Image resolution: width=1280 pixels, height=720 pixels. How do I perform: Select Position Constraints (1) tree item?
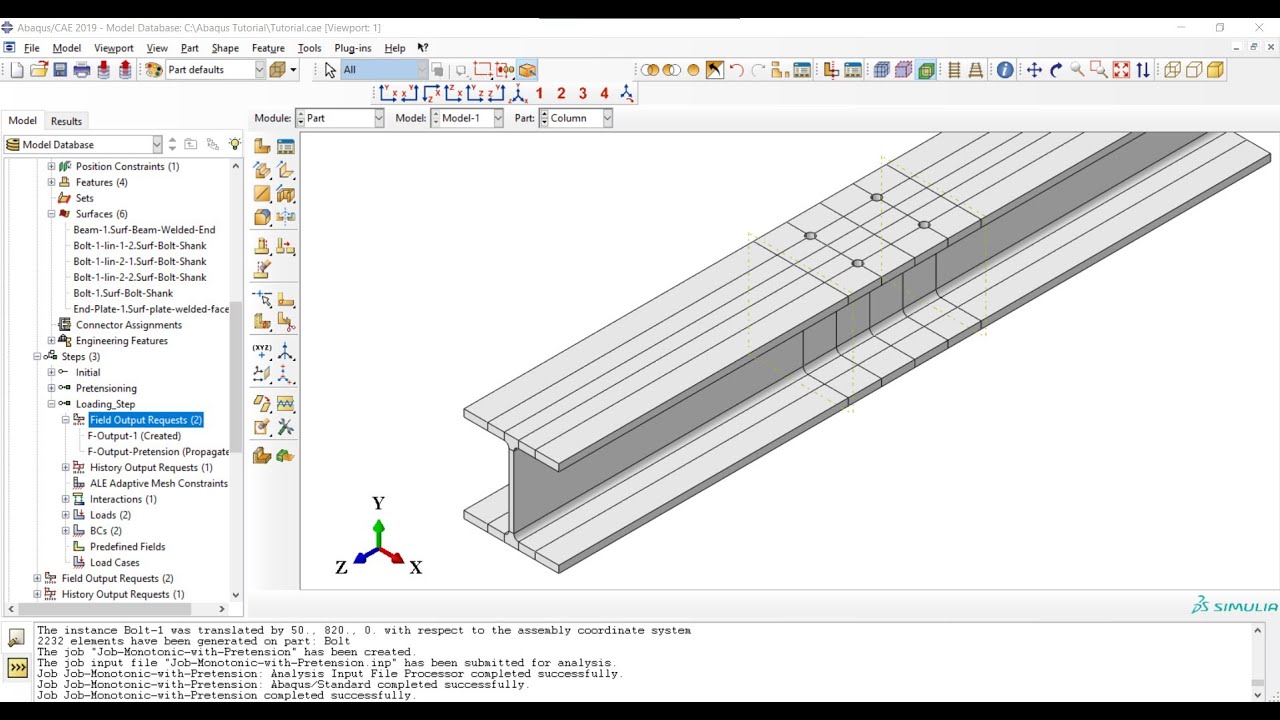click(x=127, y=166)
